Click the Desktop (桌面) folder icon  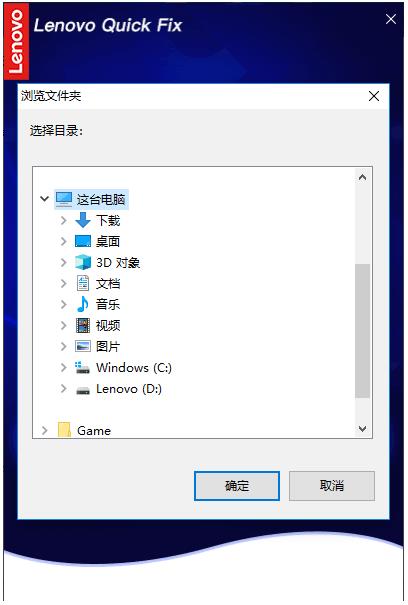point(83,242)
